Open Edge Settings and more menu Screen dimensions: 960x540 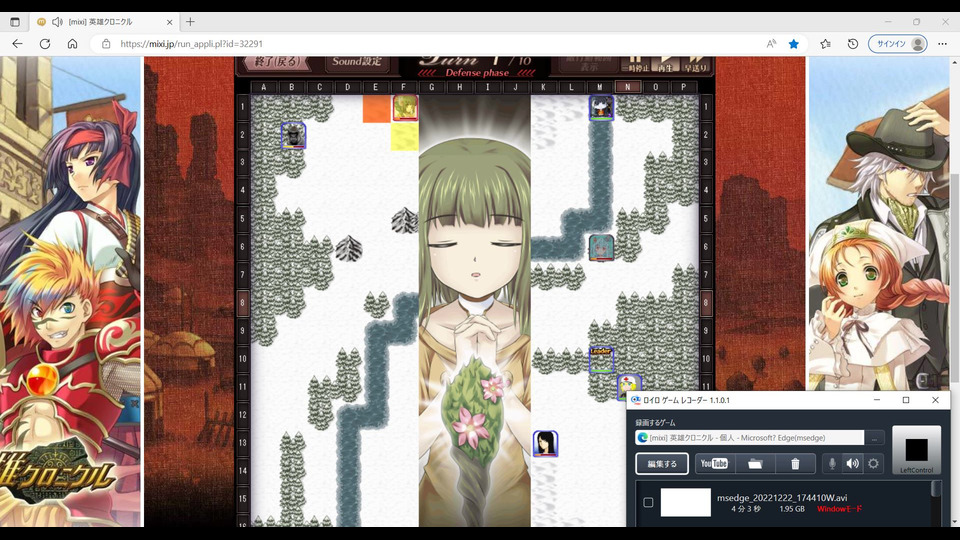coord(942,44)
